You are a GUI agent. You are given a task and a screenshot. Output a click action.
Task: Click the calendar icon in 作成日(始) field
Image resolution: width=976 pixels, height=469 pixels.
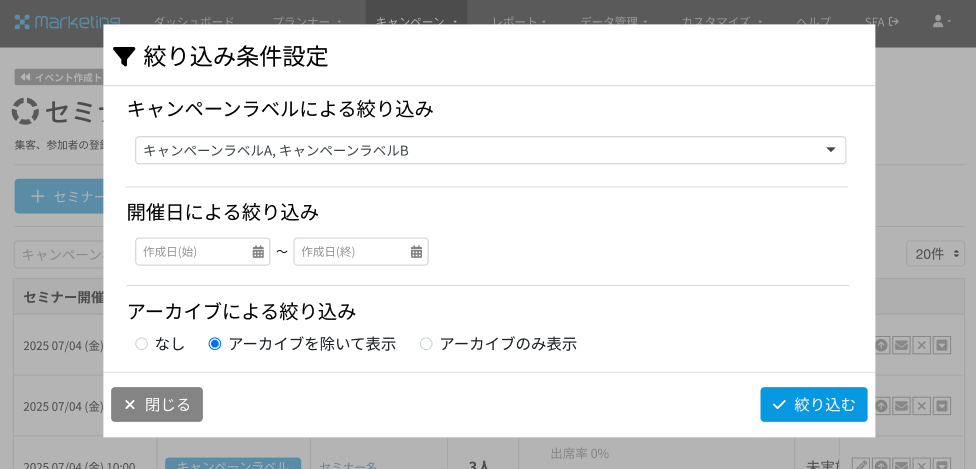point(258,252)
